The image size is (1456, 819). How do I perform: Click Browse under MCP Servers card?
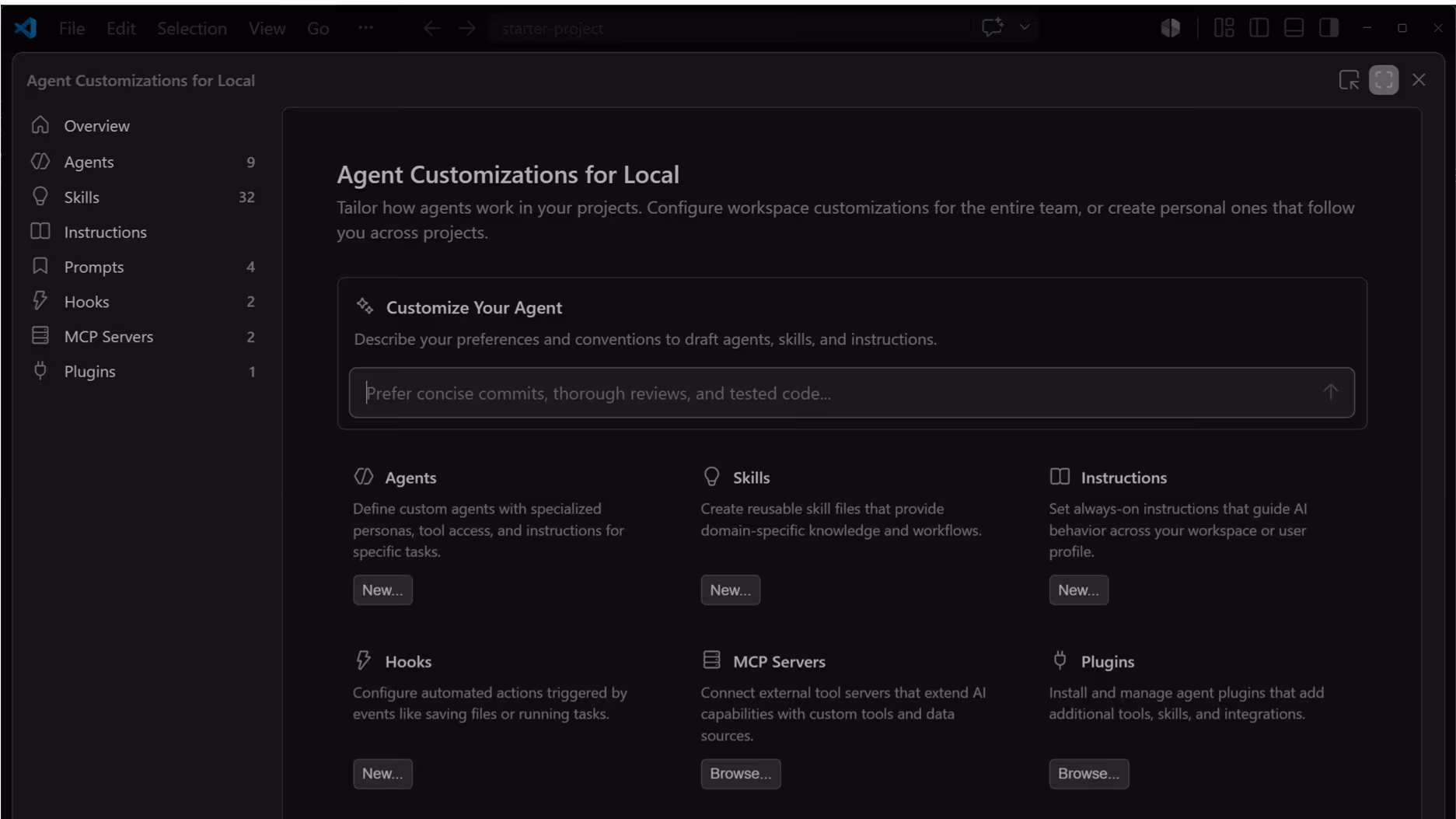[740, 773]
